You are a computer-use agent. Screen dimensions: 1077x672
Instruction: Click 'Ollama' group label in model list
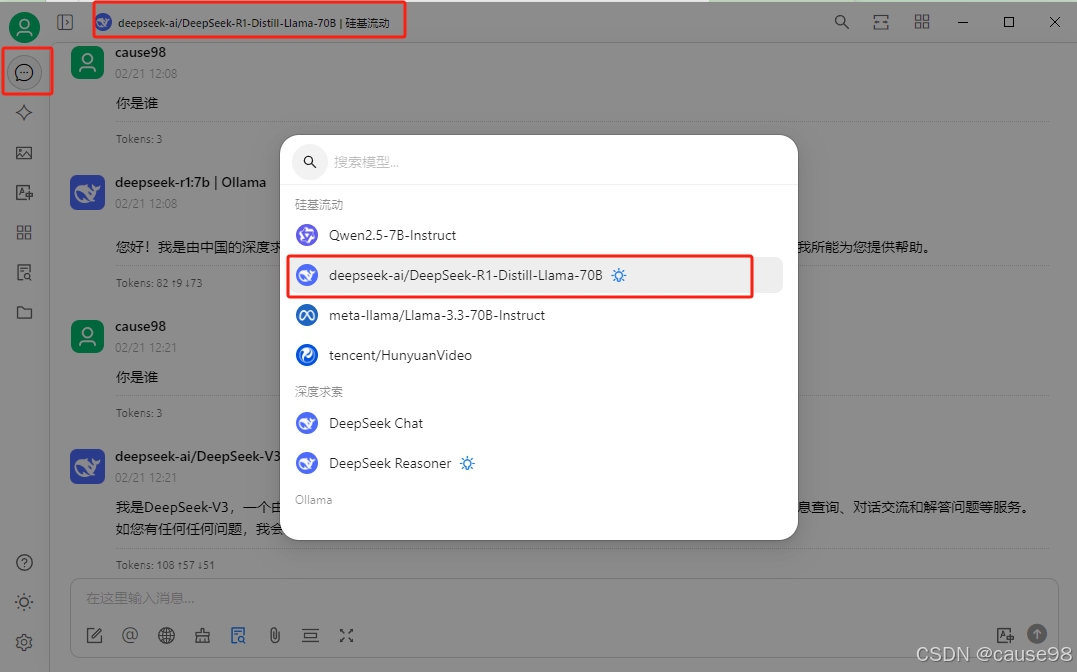coord(313,500)
